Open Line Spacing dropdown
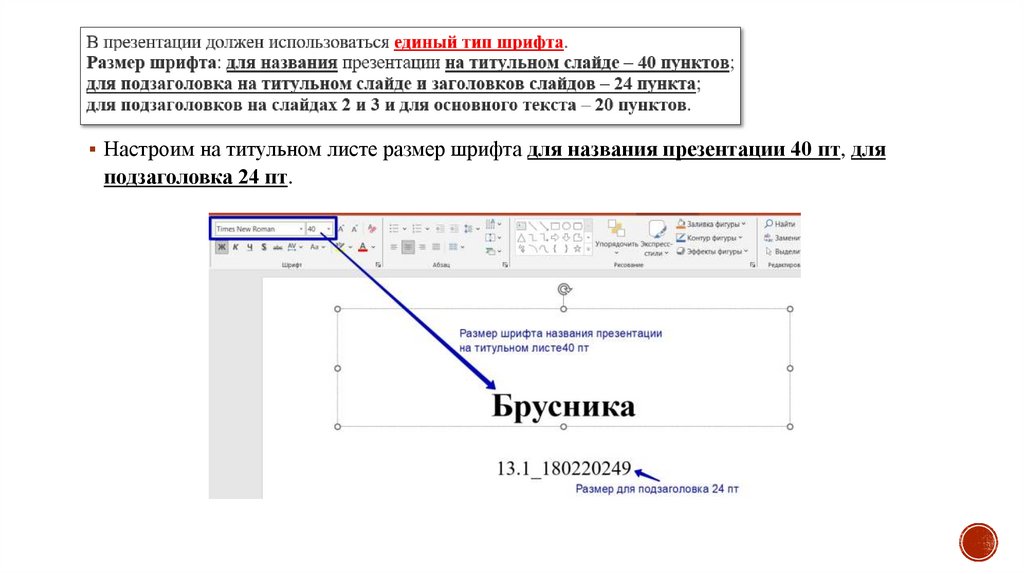 tap(472, 229)
